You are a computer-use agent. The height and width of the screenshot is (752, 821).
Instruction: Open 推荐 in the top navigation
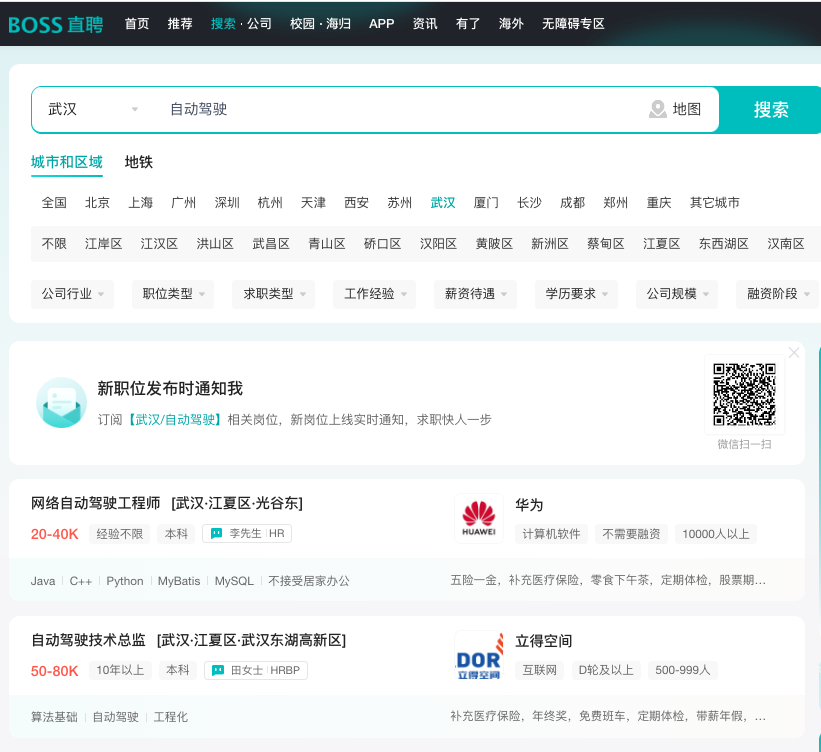tap(180, 24)
